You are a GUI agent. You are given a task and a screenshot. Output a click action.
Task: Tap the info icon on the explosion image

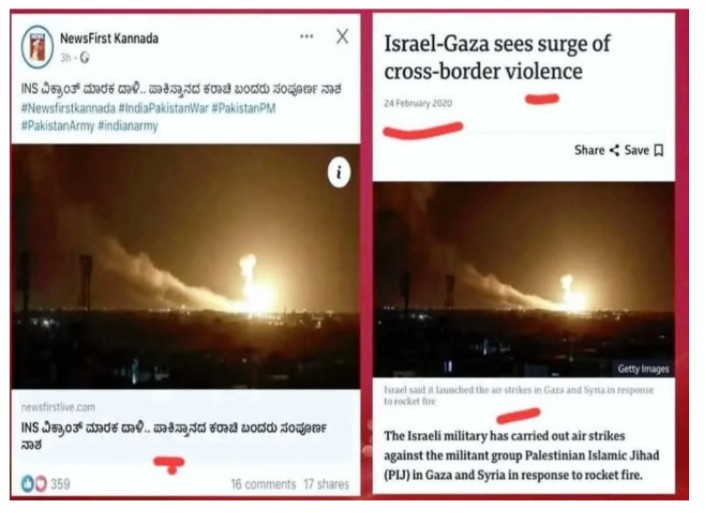(x=339, y=173)
